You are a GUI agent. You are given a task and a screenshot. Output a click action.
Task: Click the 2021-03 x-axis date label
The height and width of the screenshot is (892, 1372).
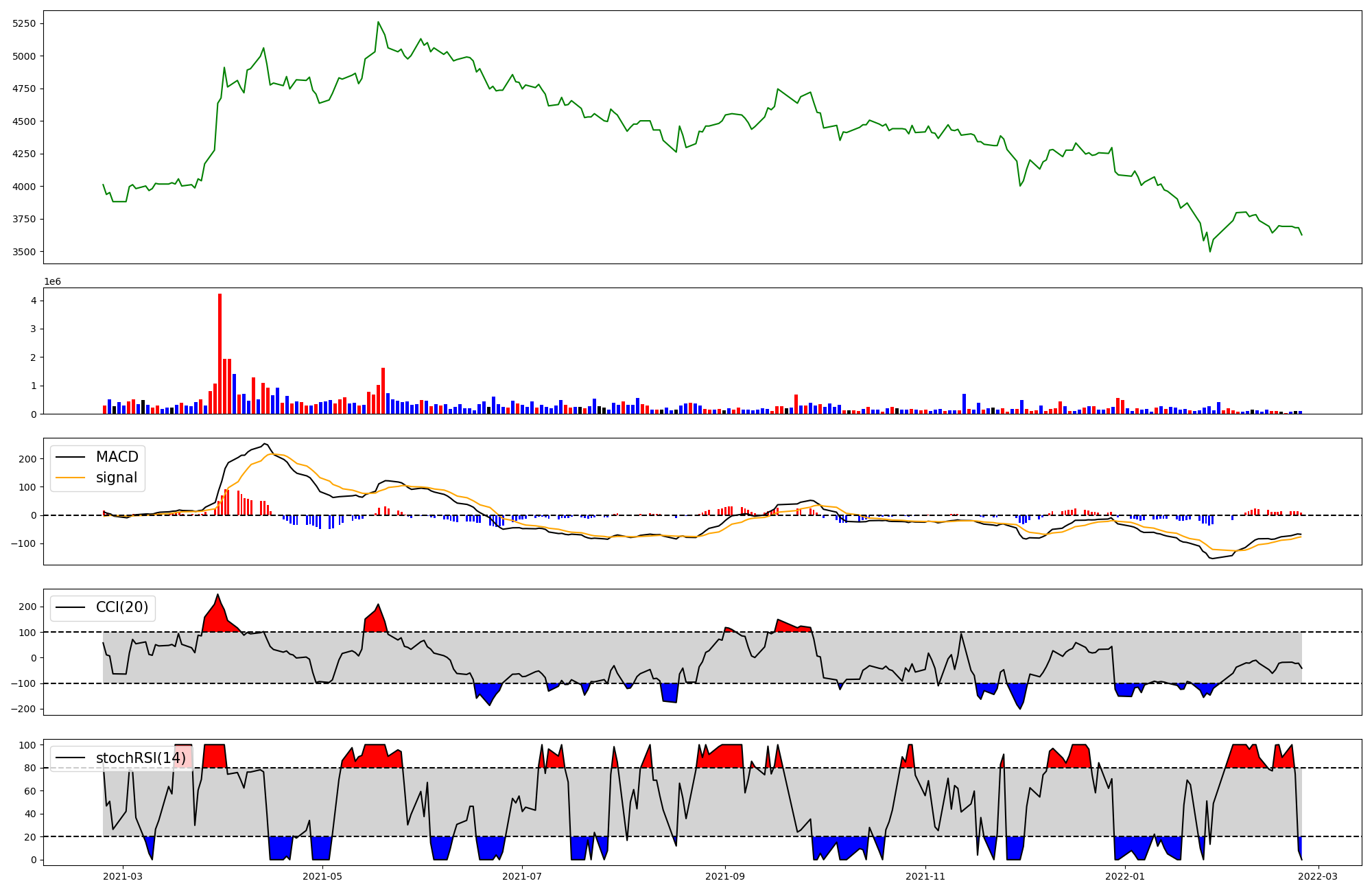pyautogui.click(x=122, y=876)
